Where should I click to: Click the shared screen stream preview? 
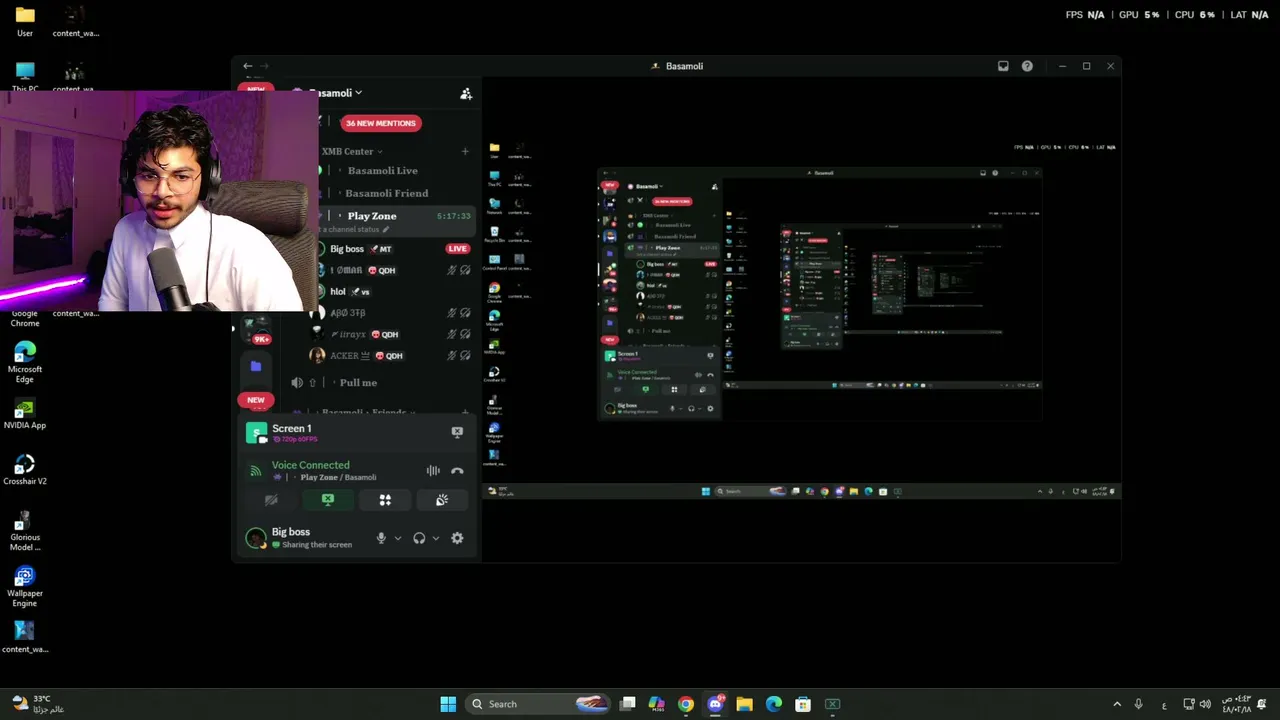point(801,320)
